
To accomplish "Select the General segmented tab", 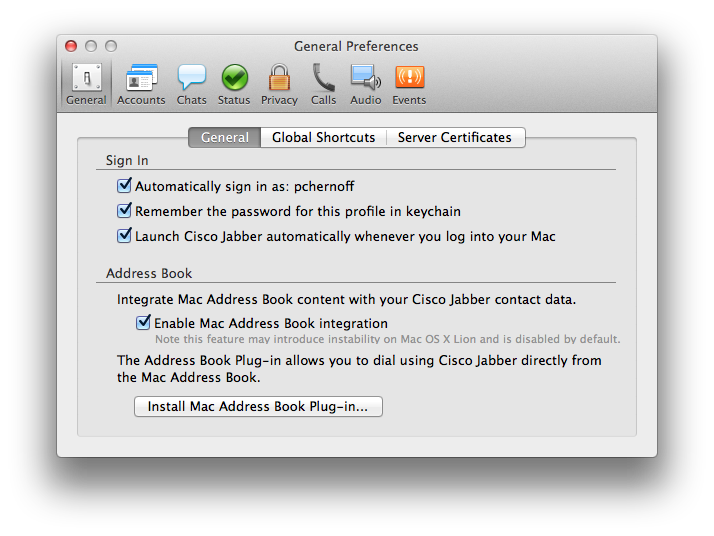I will [224, 138].
